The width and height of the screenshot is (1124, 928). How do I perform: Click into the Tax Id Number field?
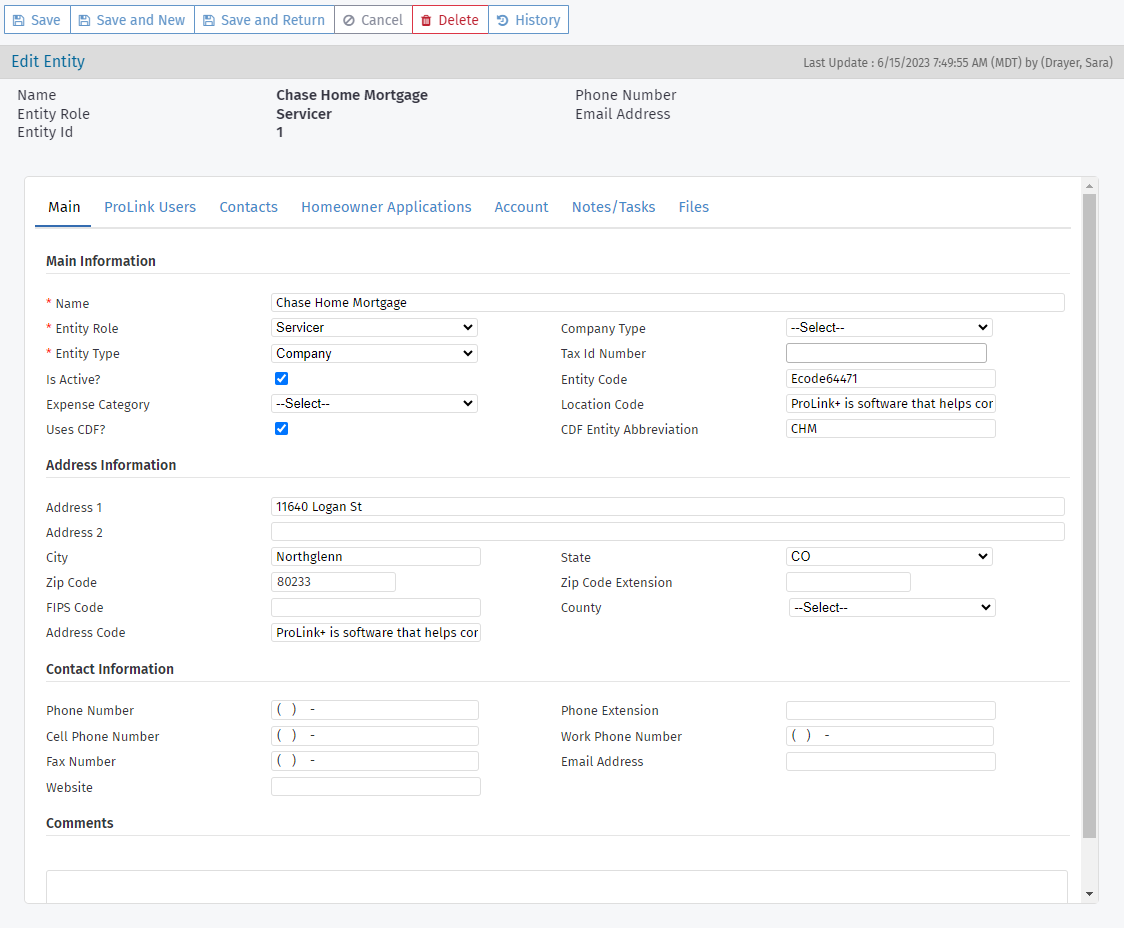886,353
